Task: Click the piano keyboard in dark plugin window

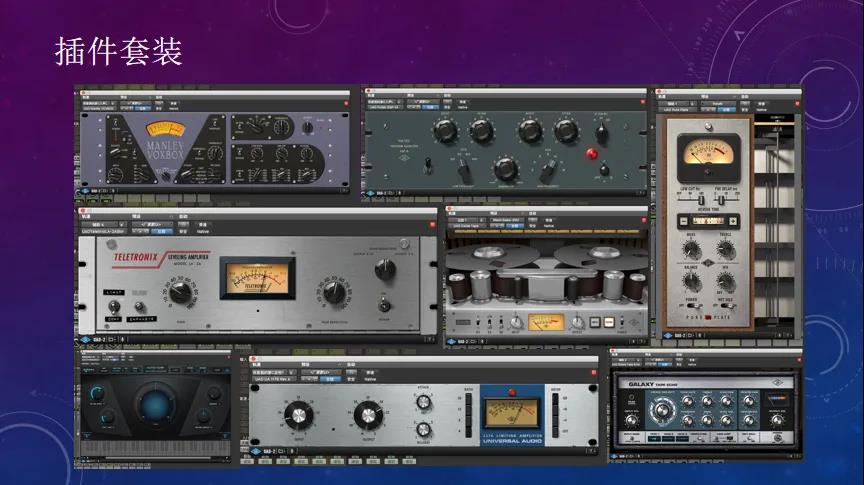Action: pyautogui.click(x=155, y=447)
